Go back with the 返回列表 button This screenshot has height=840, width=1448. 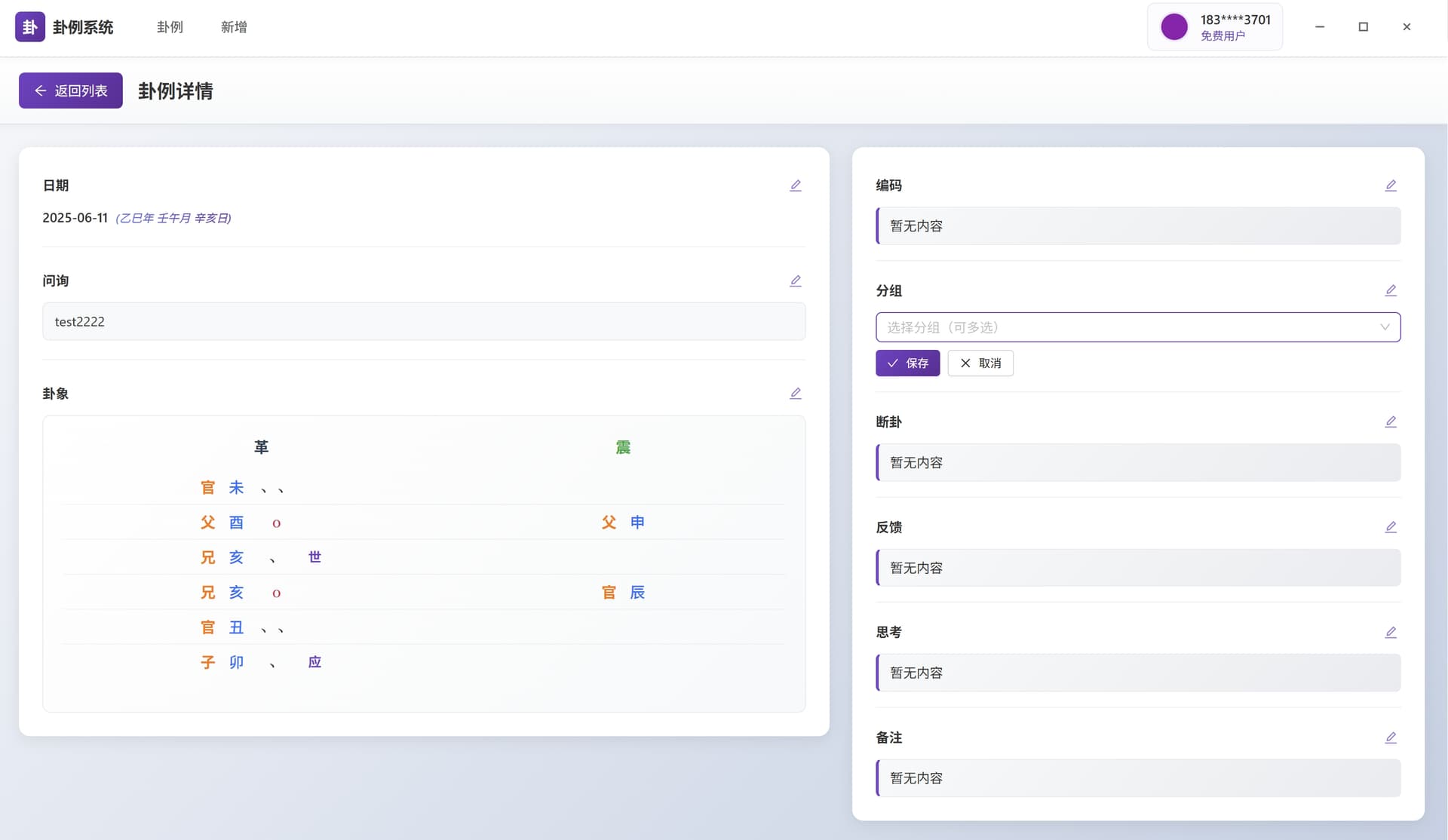pyautogui.click(x=71, y=90)
